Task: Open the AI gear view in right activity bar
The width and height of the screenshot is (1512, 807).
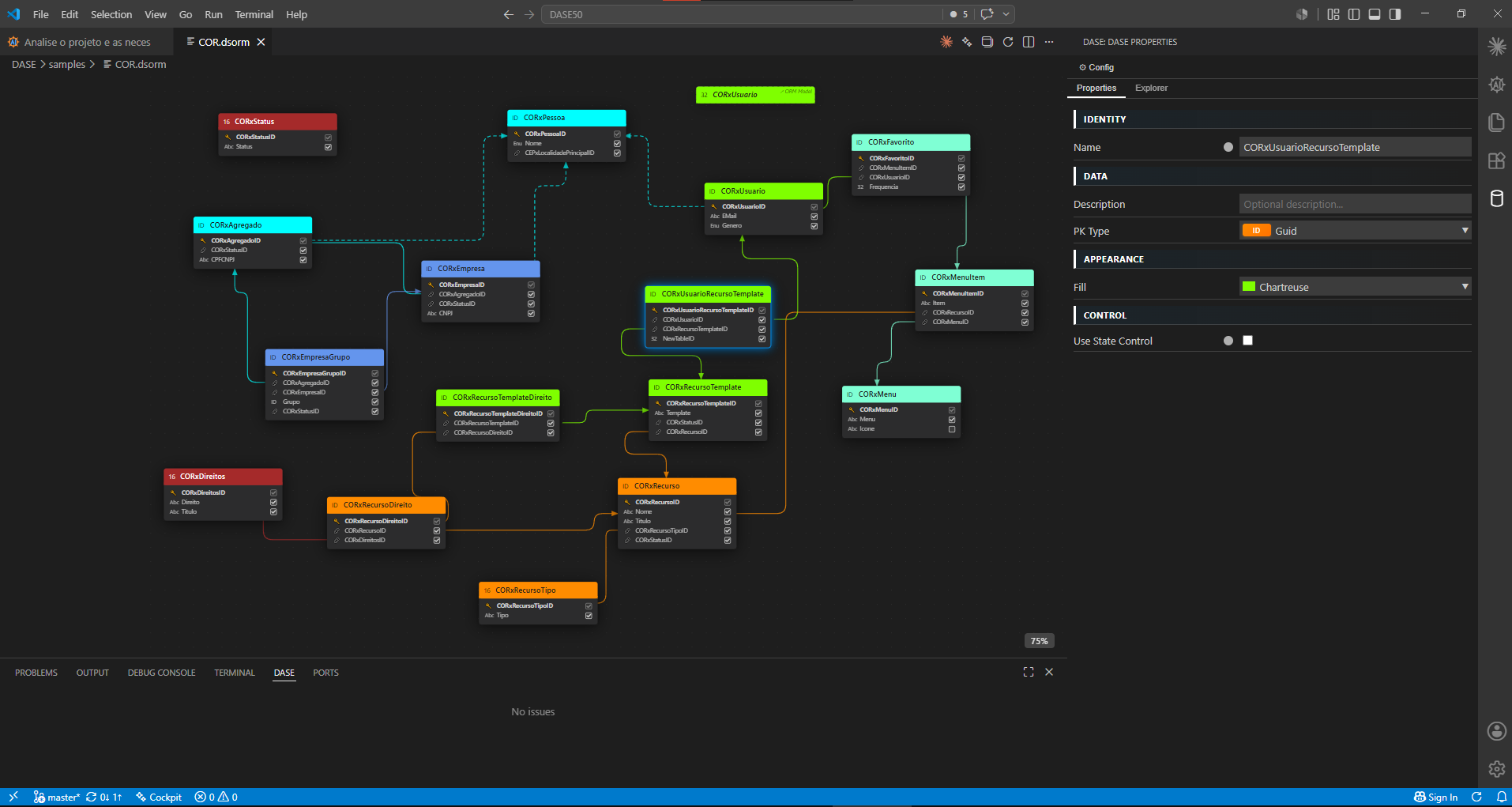Action: [1496, 85]
